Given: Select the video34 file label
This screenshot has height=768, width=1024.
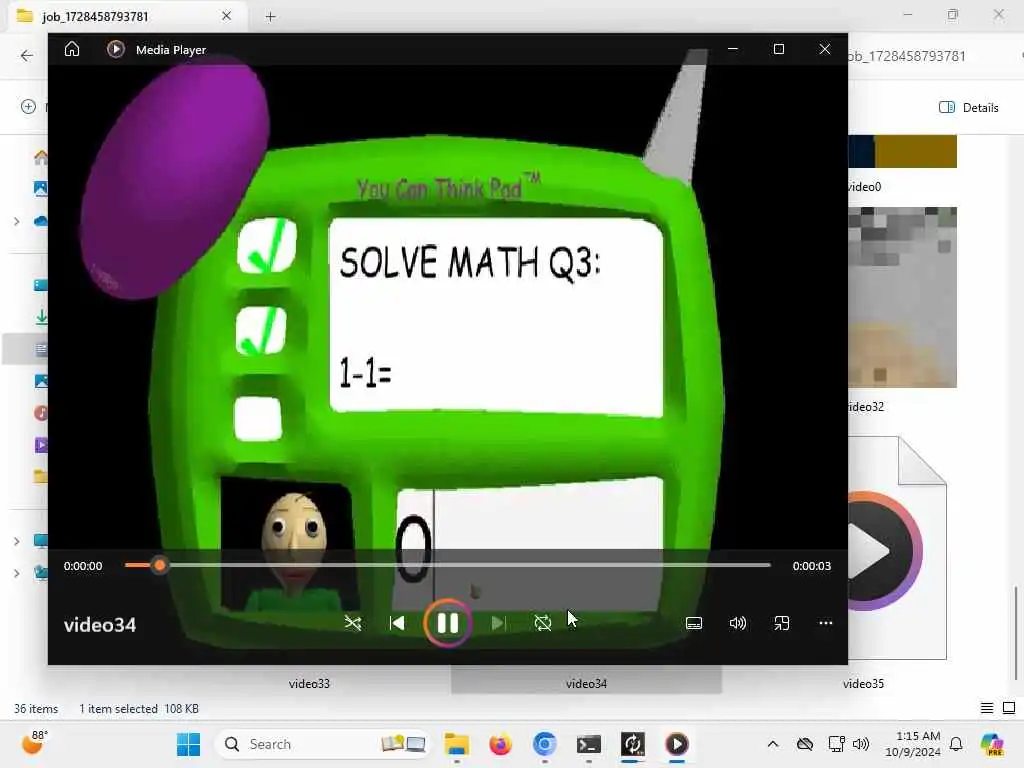Looking at the screenshot, I should pos(586,684).
